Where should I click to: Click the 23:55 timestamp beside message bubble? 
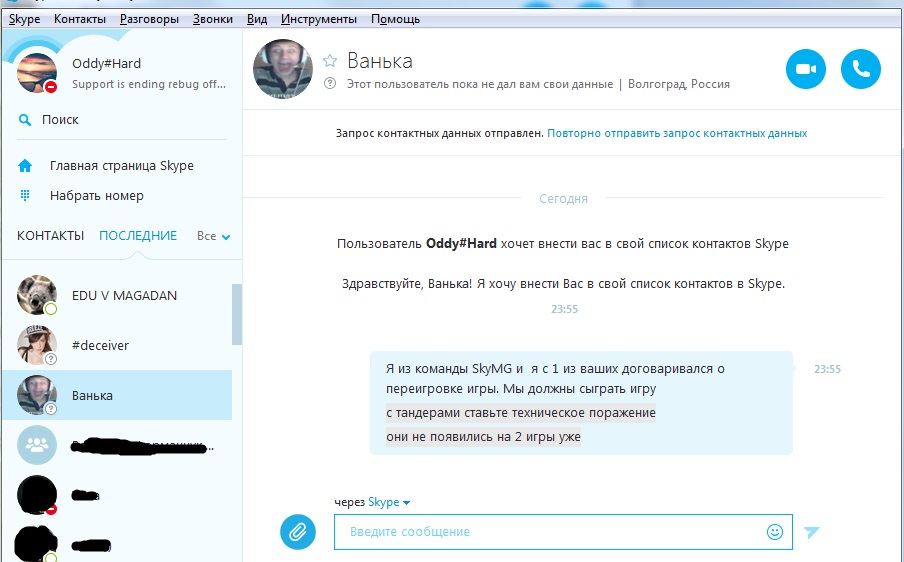827,369
